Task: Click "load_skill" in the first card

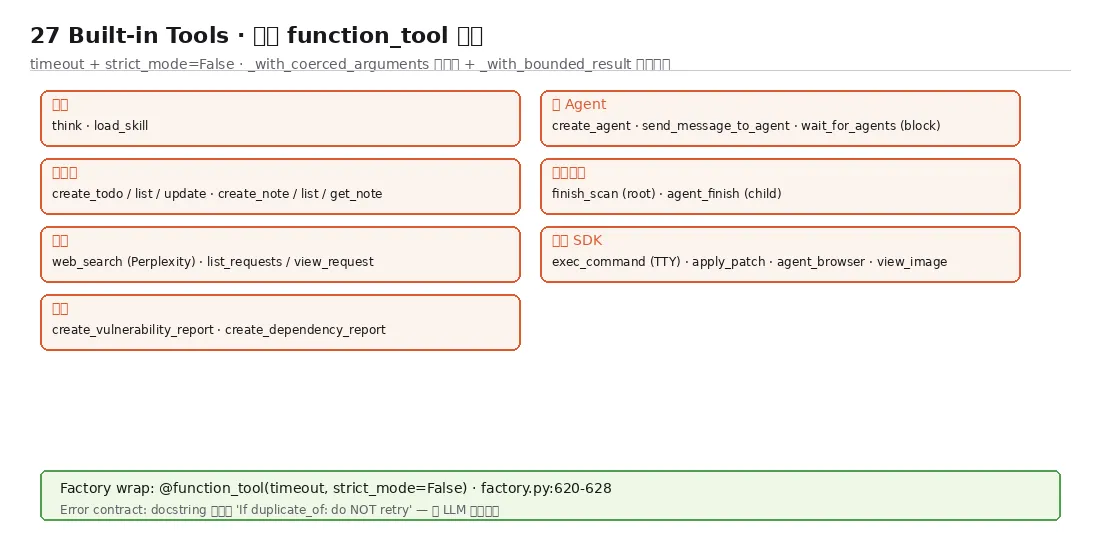Action: 121,126
